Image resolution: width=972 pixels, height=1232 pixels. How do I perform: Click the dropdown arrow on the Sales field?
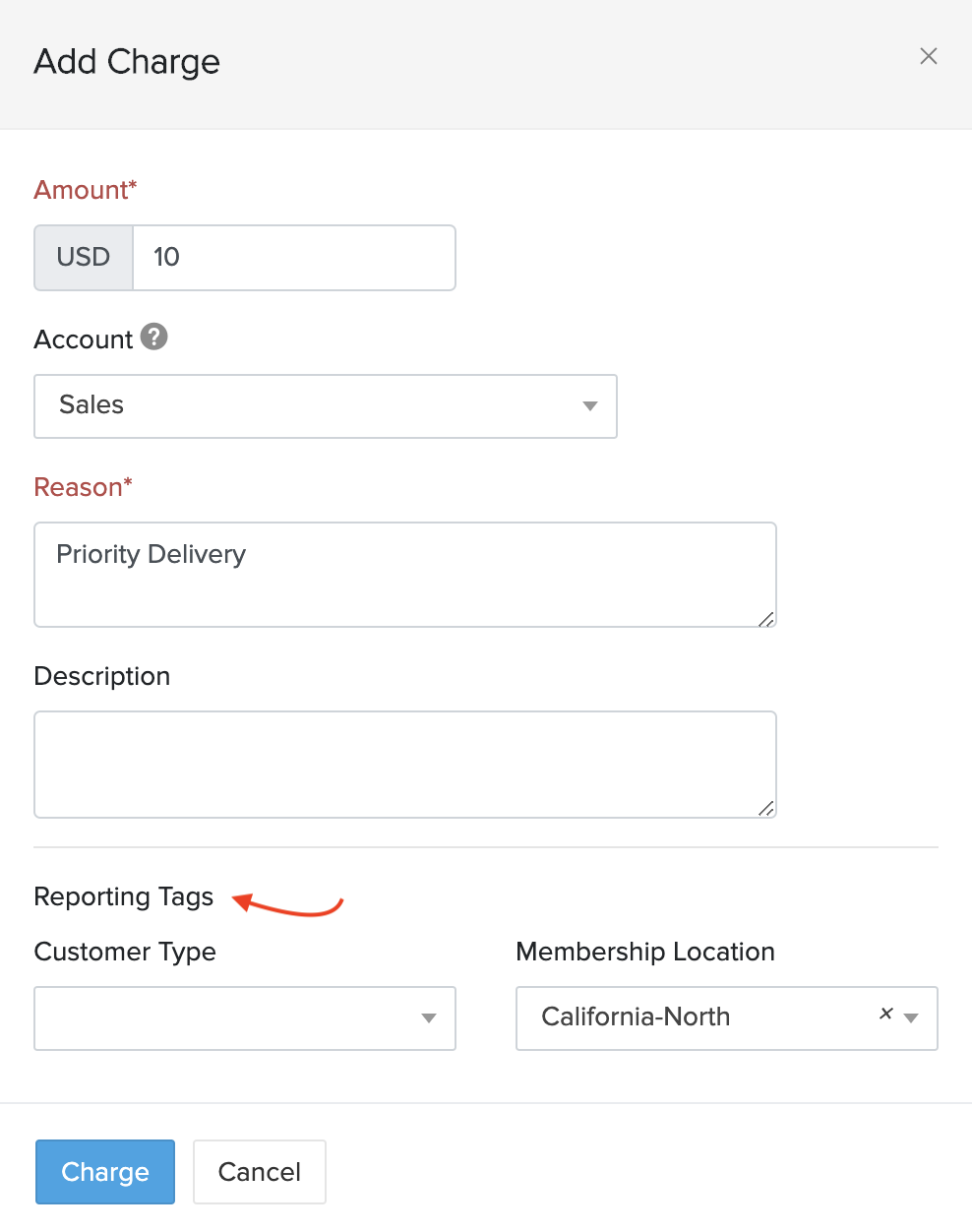pos(589,405)
